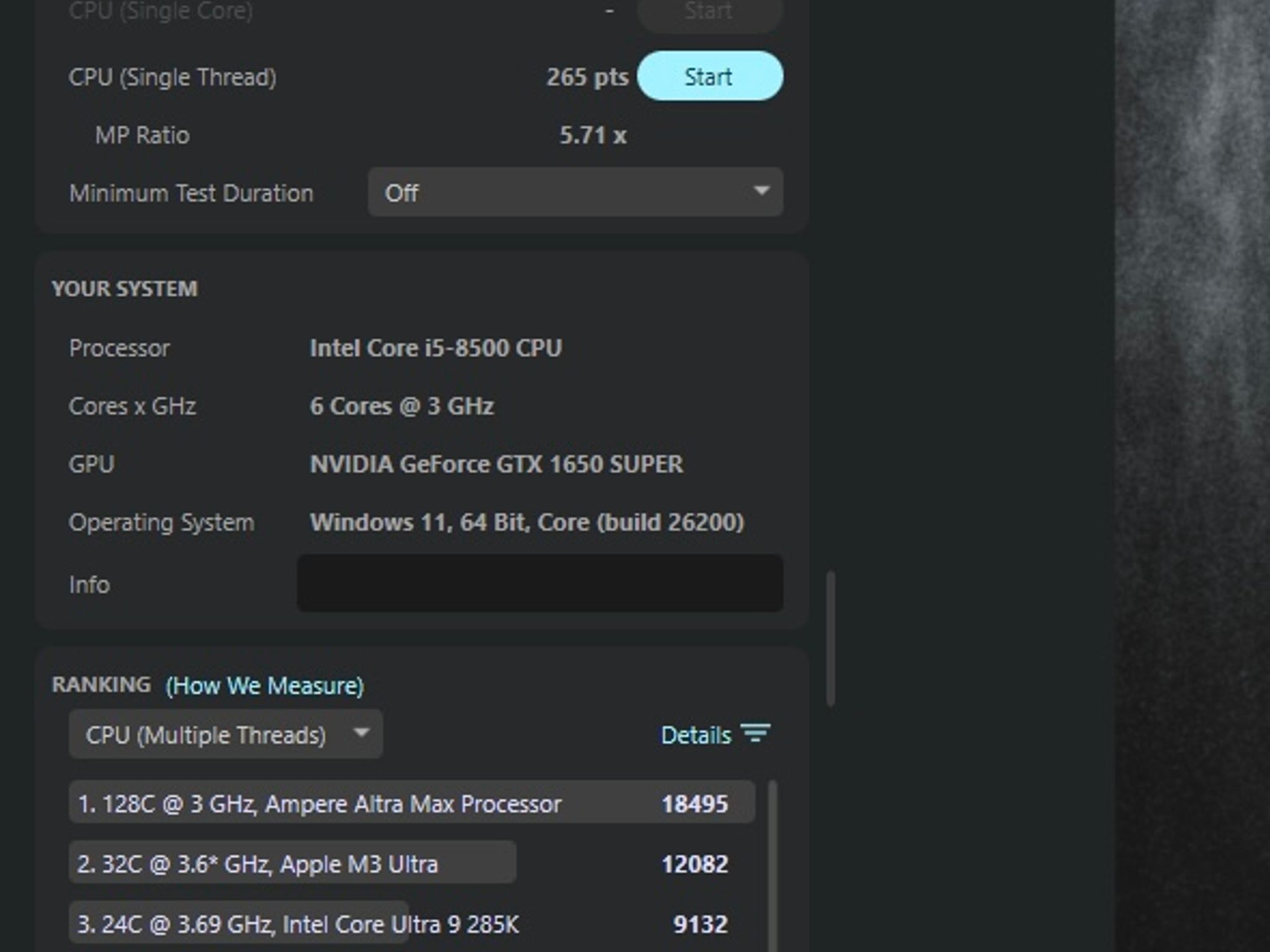
Task: Open the Minimum Test Duration dropdown
Action: tap(575, 192)
